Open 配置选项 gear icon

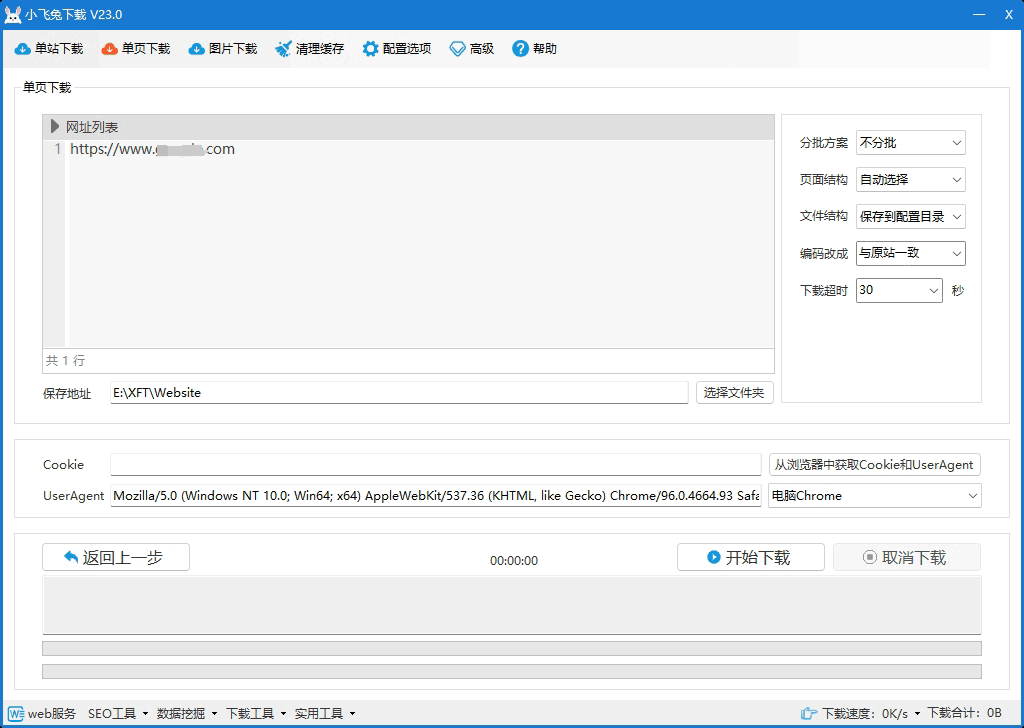pyautogui.click(x=371, y=49)
